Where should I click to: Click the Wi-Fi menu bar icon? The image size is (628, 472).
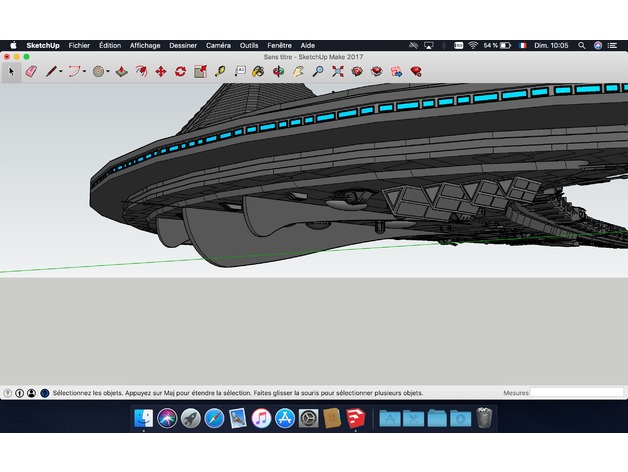pos(473,45)
